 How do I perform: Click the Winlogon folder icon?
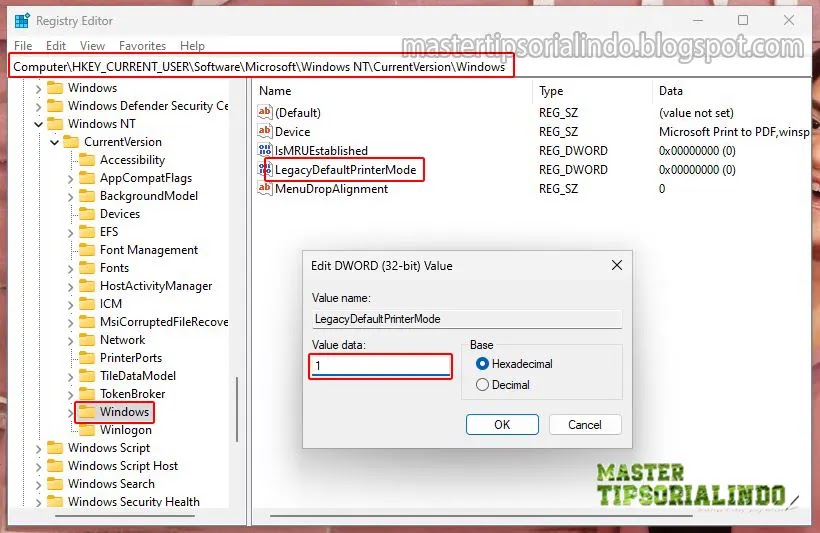[x=87, y=430]
